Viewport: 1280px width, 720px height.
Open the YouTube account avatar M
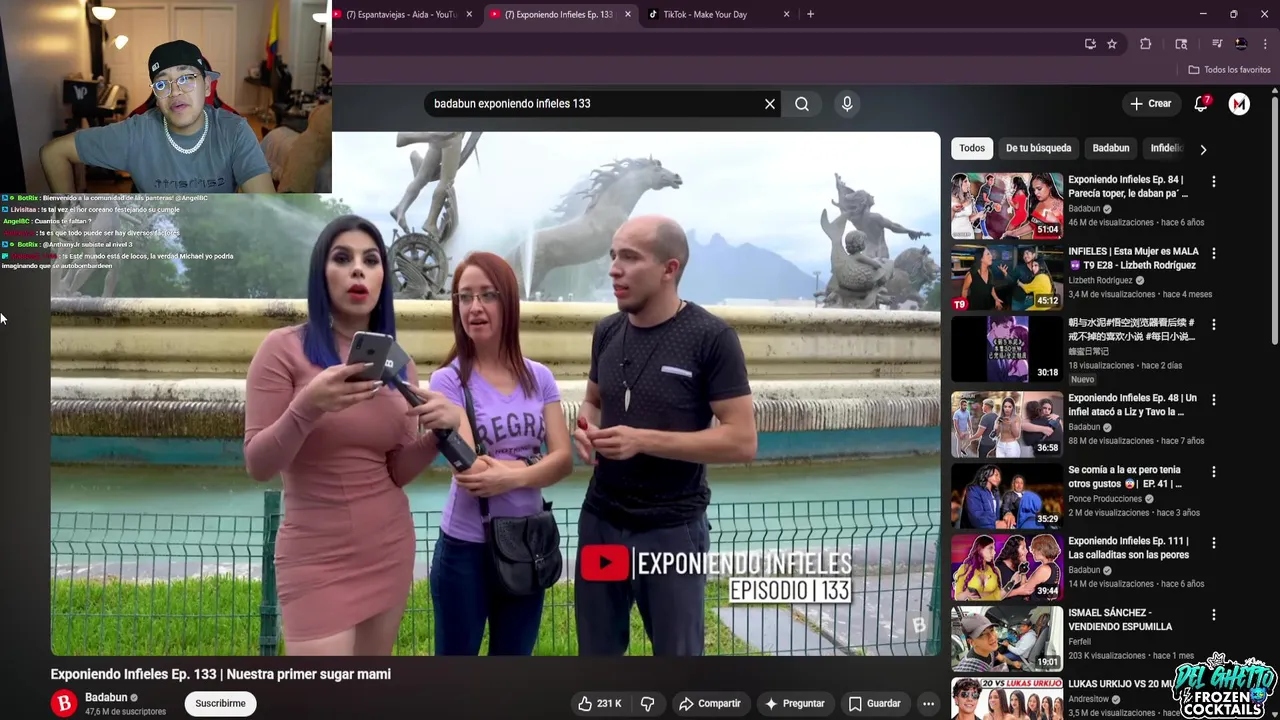1239,104
